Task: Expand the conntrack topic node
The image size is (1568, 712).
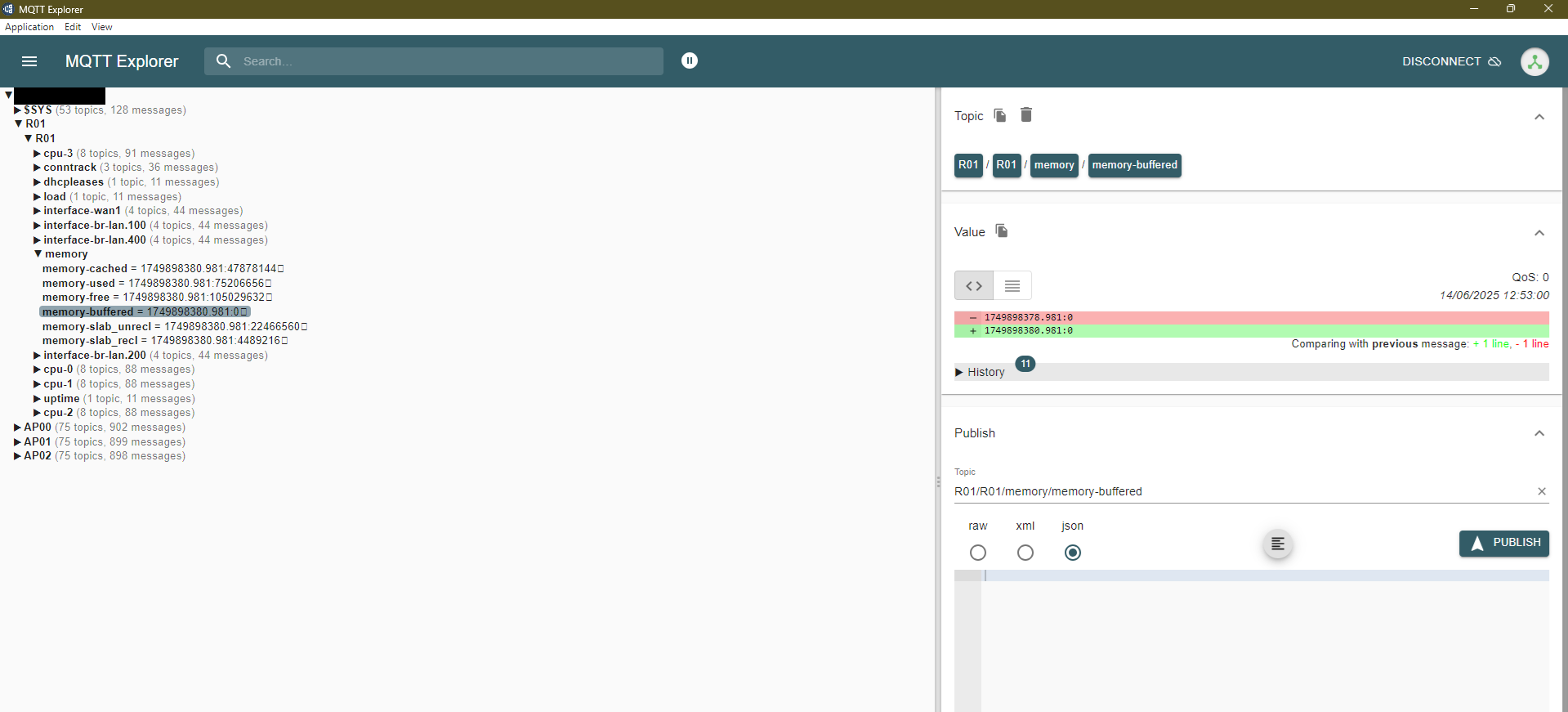Action: coord(37,168)
